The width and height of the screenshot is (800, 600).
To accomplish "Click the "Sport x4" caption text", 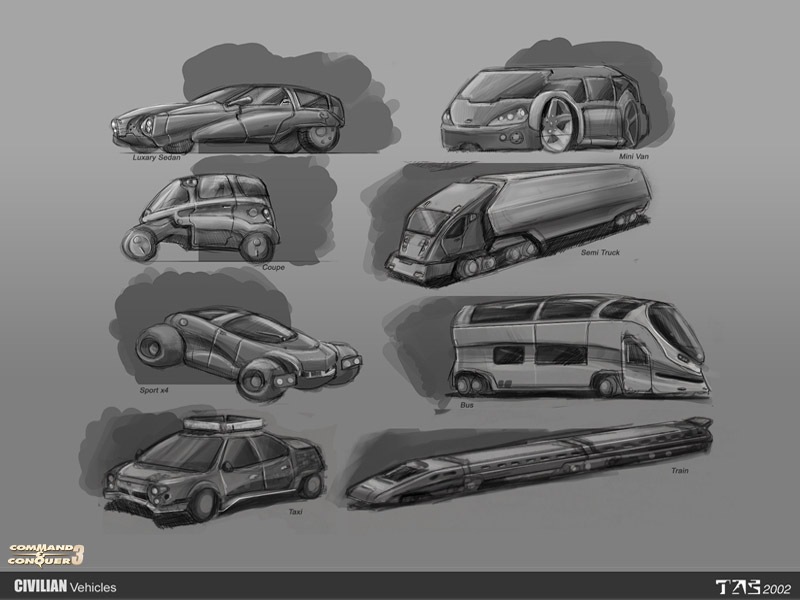I will tap(153, 380).
